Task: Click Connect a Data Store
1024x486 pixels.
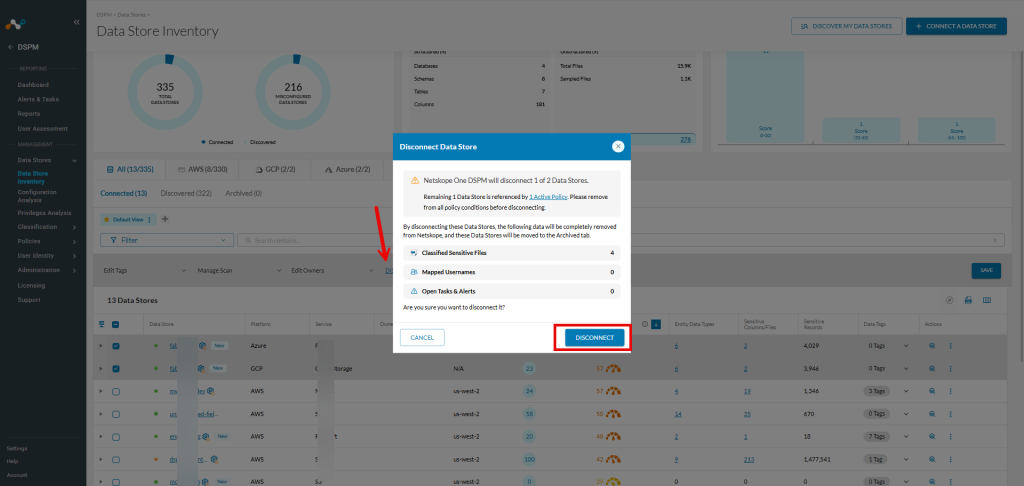Action: (x=956, y=26)
